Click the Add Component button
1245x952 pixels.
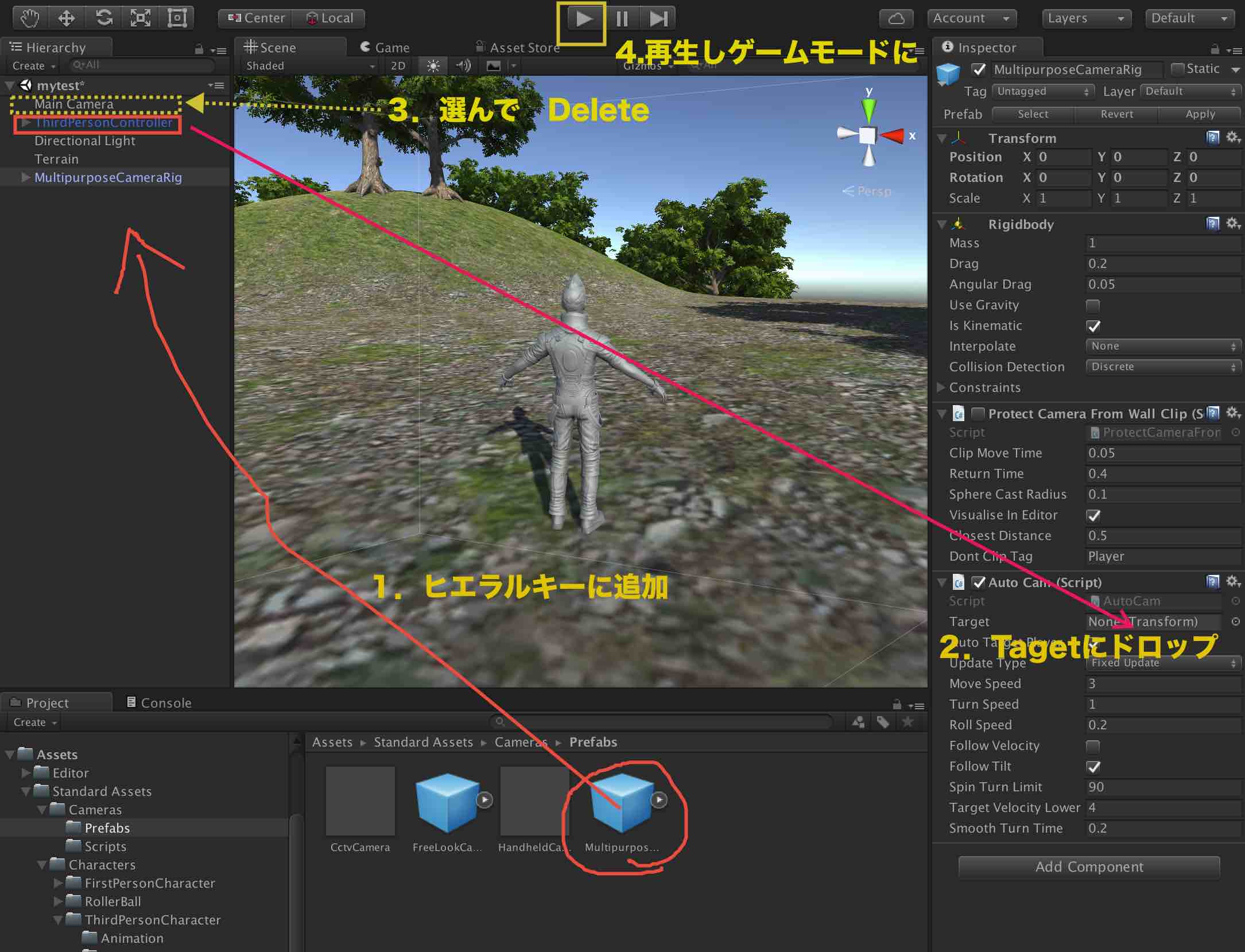point(1089,867)
